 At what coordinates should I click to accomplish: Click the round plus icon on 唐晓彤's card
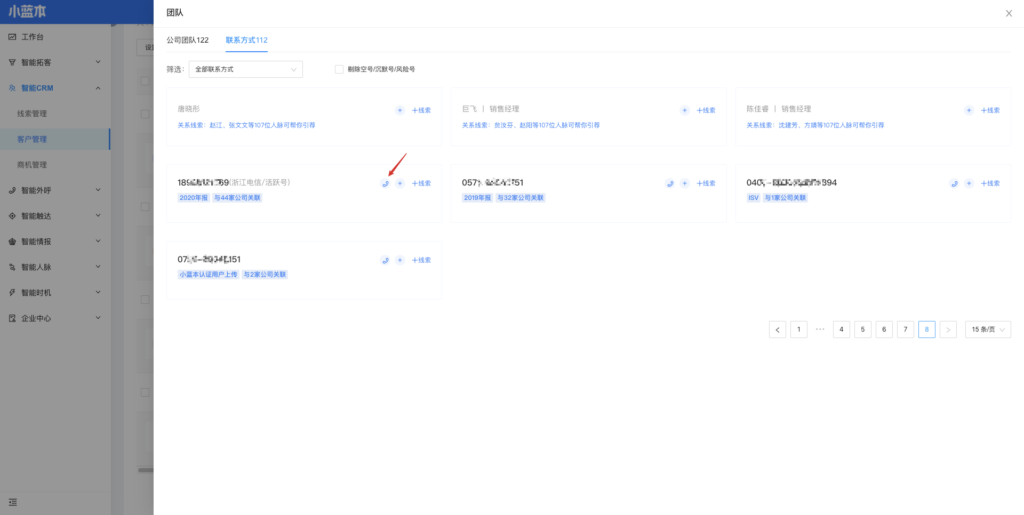point(400,110)
